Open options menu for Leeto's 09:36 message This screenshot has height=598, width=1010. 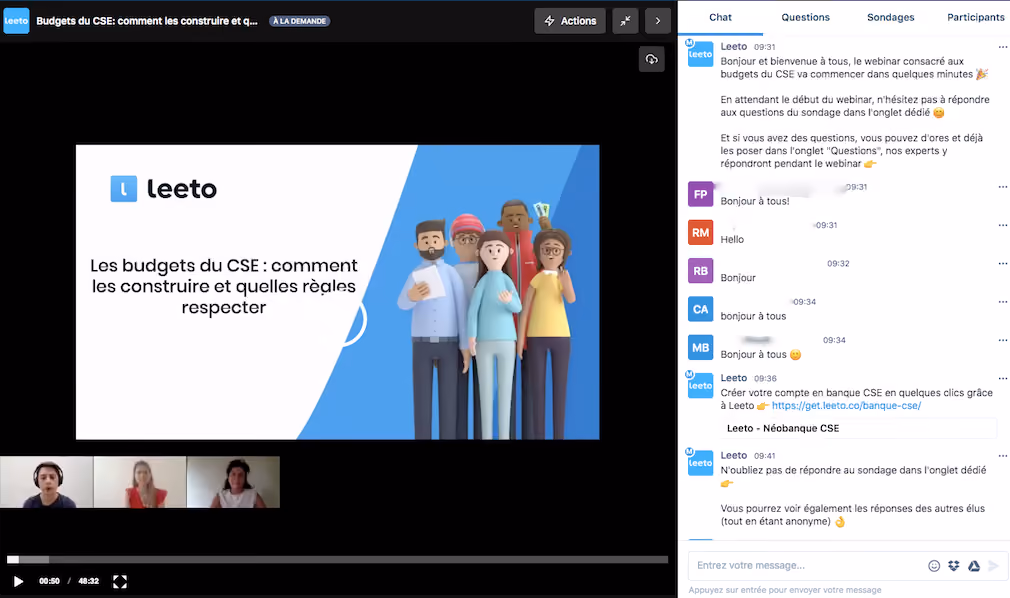coord(1002,378)
